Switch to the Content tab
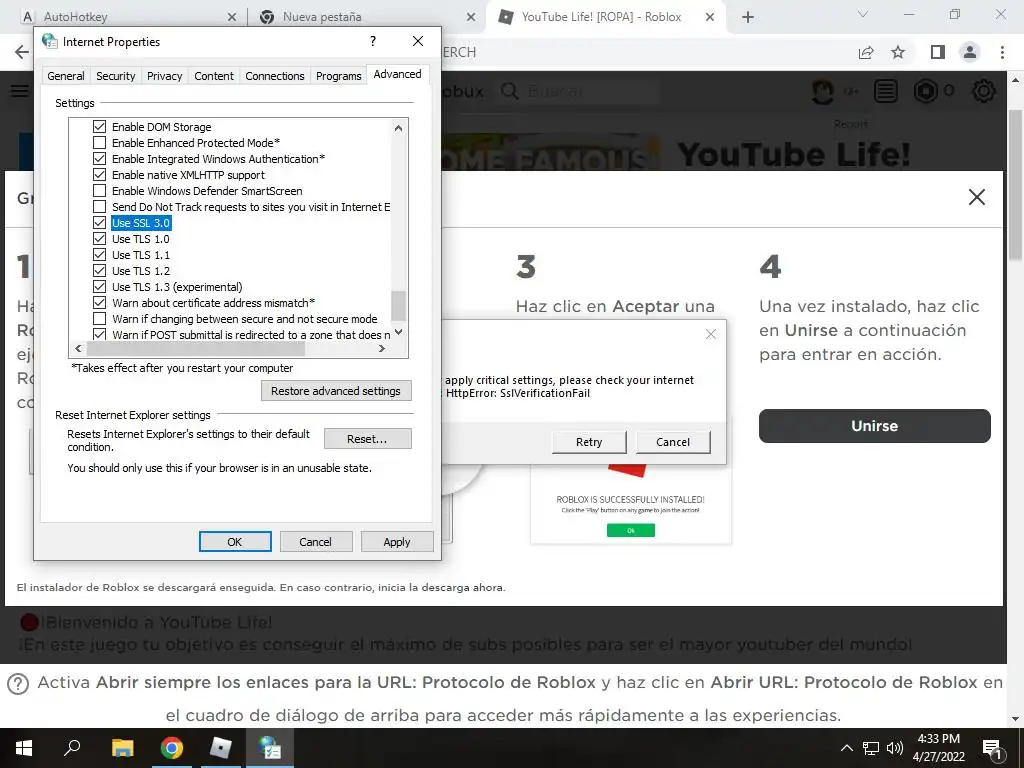The image size is (1024, 768). 214,76
